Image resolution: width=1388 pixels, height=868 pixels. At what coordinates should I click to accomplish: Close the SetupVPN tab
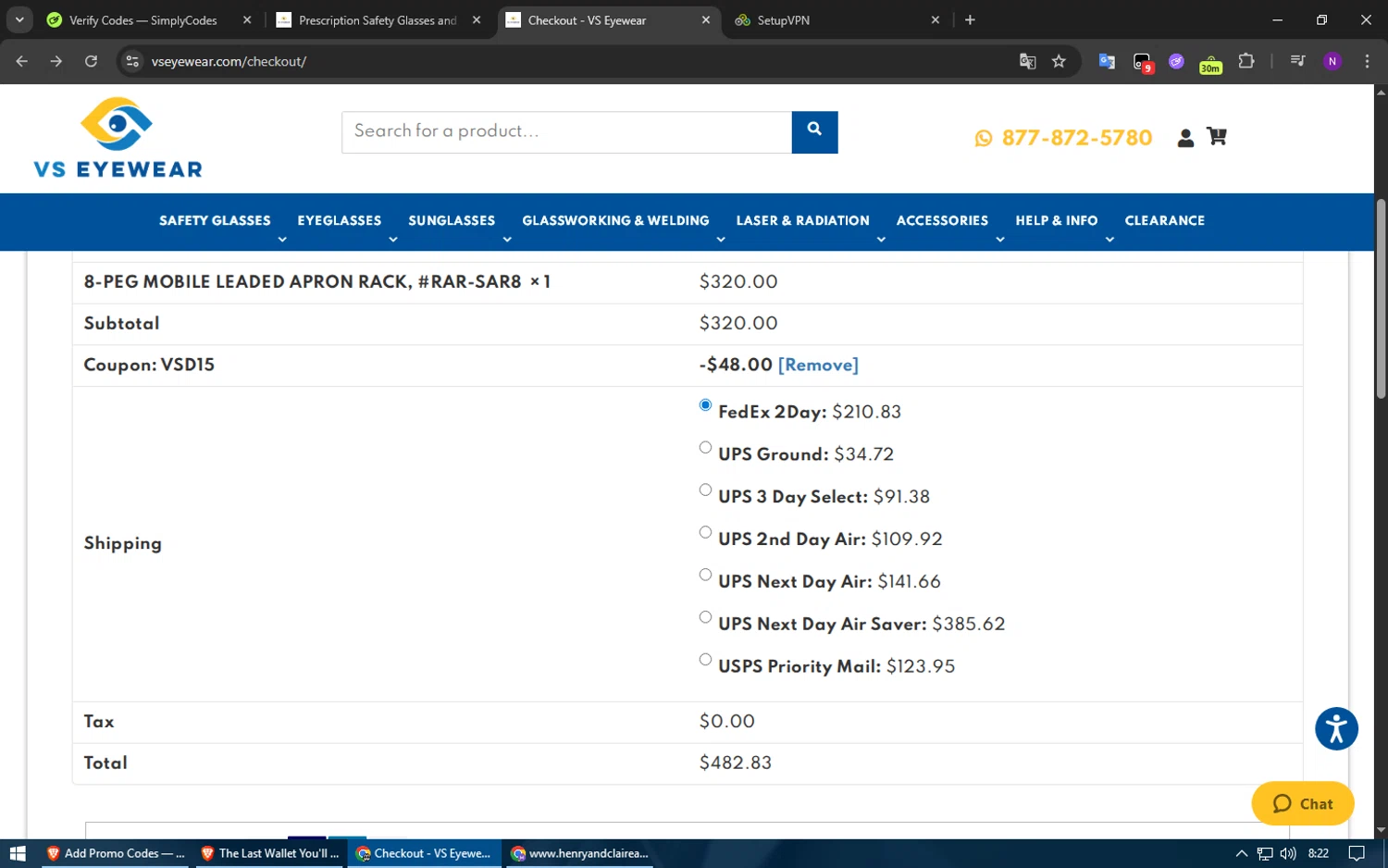click(x=936, y=19)
